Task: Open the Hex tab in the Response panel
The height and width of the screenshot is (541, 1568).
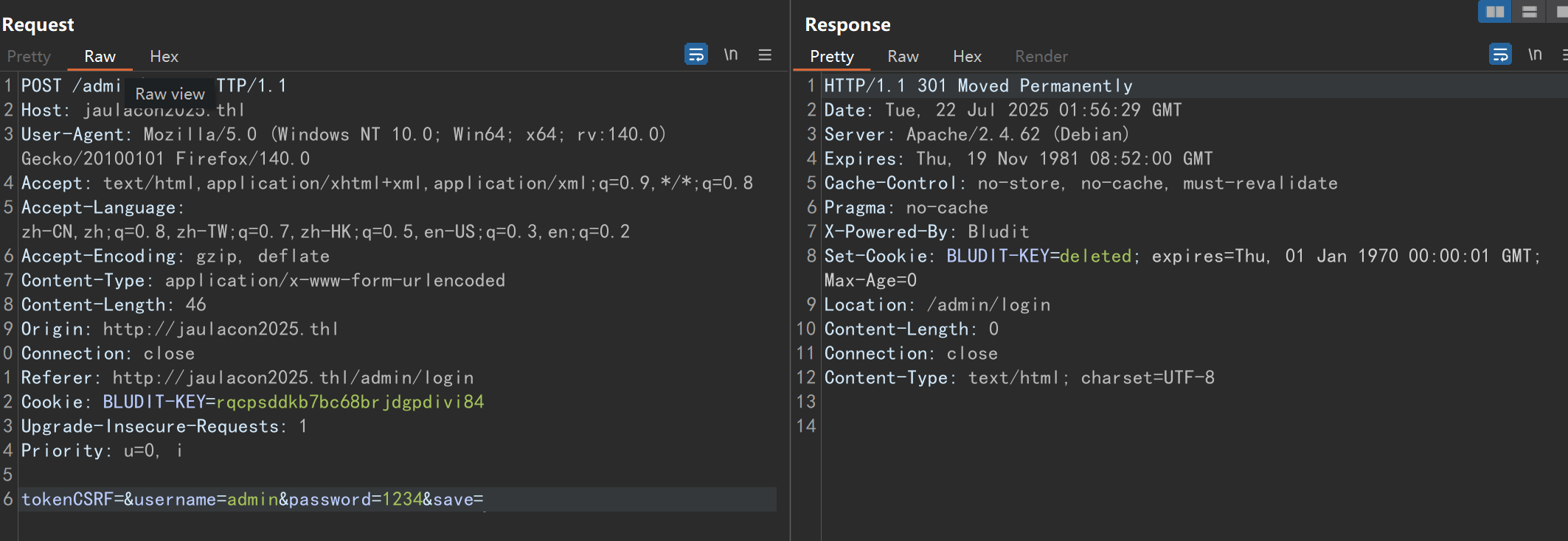Action: point(967,56)
